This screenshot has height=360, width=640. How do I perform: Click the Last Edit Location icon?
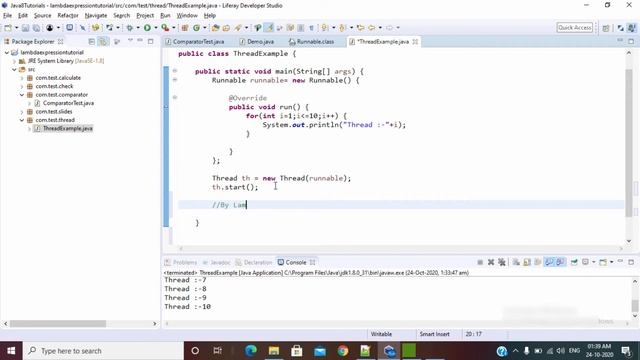tap(360, 28)
